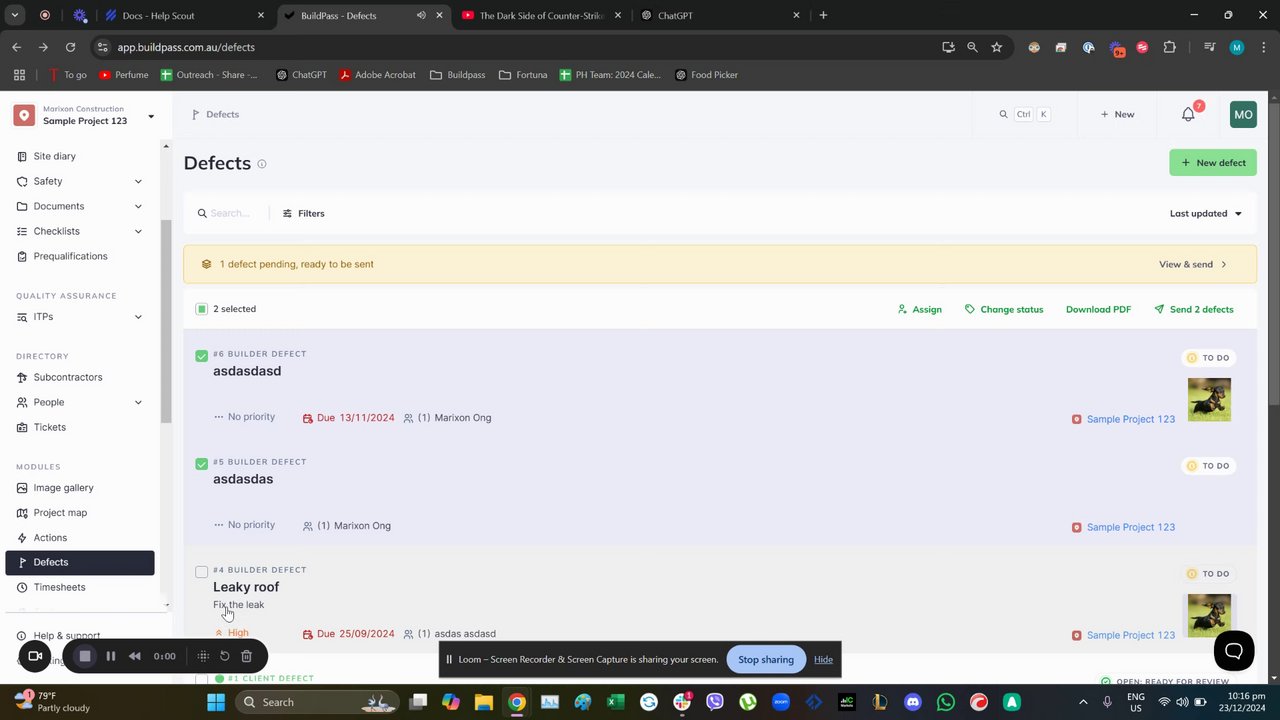This screenshot has width=1280, height=720.
Task: Switch to the ChatGPT browser tab
Action: [x=720, y=15]
